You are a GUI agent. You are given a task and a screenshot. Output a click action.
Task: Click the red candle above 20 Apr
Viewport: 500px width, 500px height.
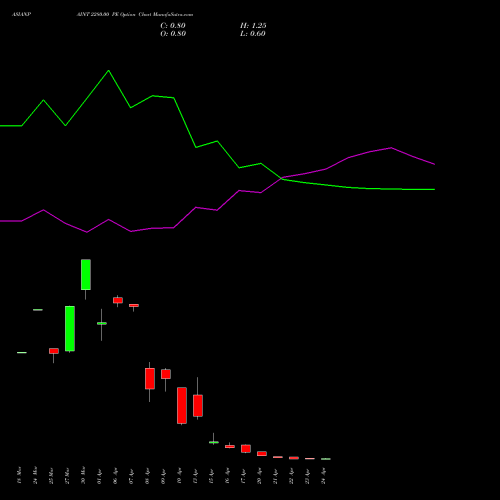click(262, 453)
